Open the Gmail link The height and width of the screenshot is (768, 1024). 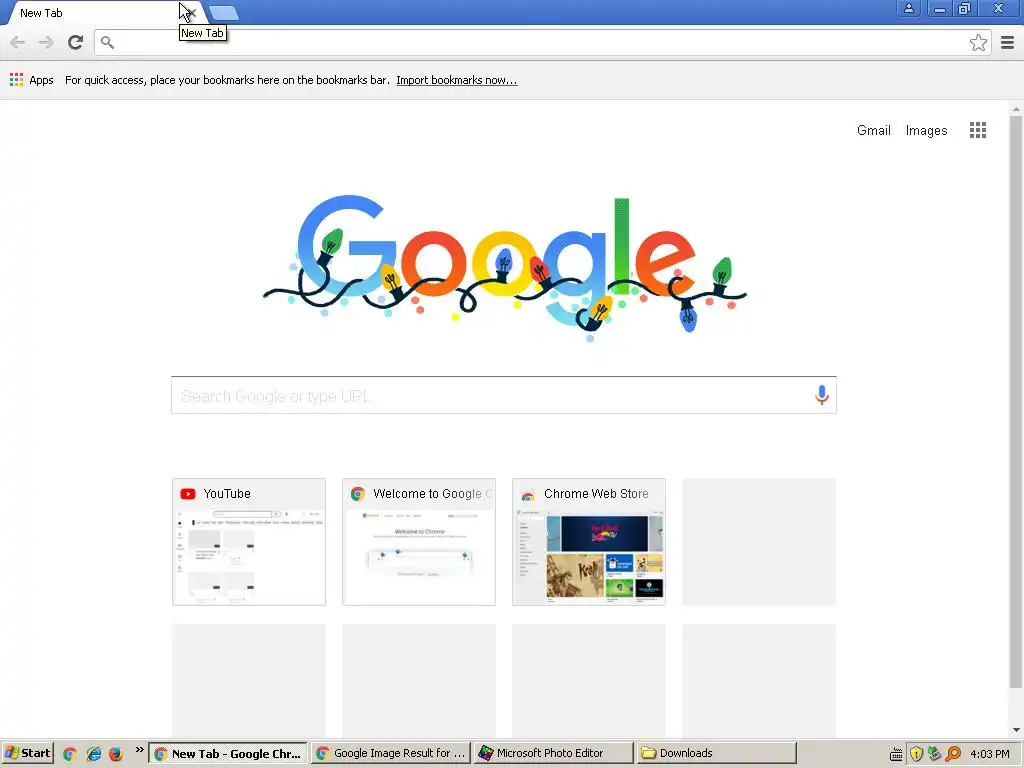coord(873,131)
